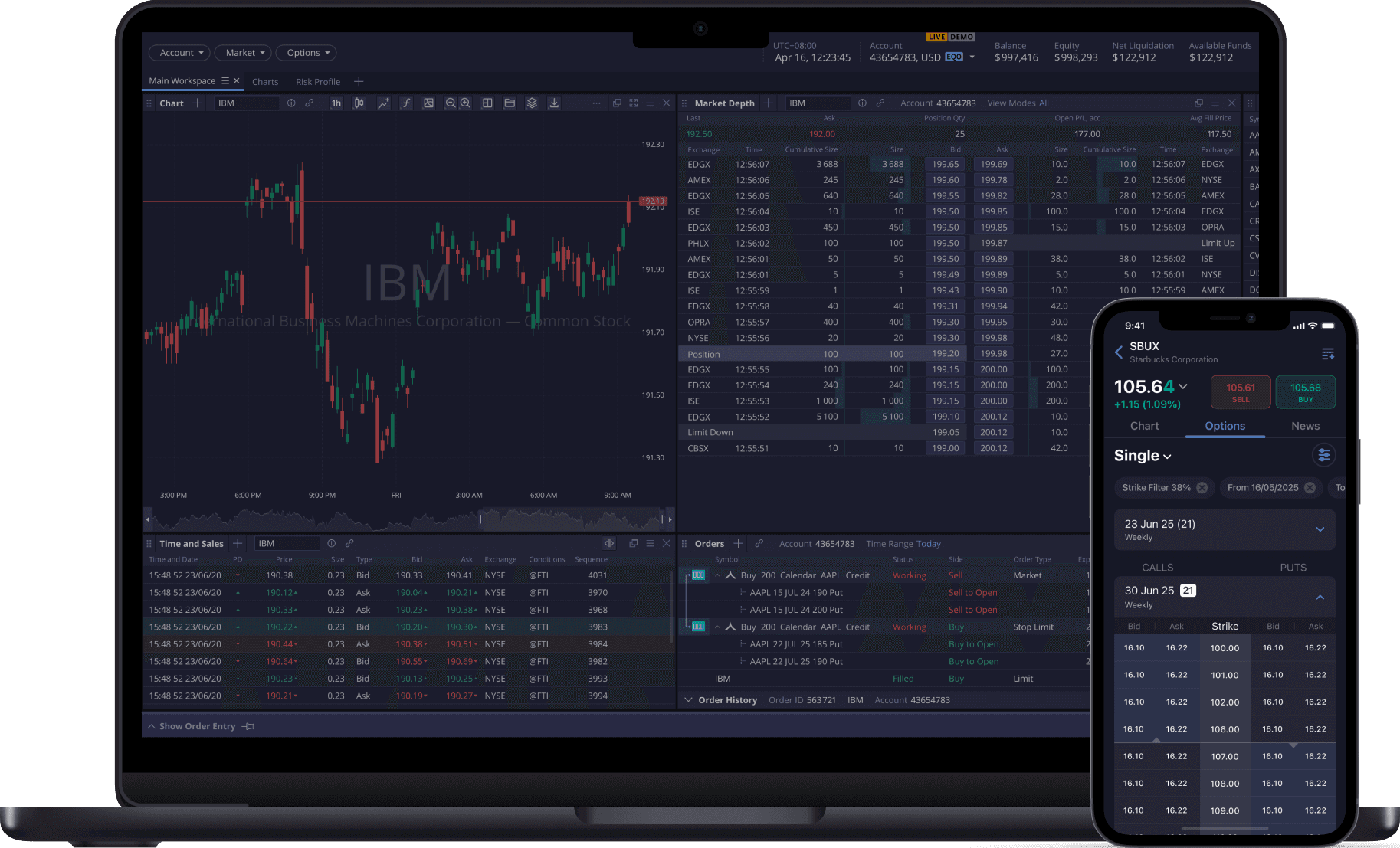Open the Market Depth panel hamburger menu
This screenshot has width=1400, height=848.
[1215, 103]
